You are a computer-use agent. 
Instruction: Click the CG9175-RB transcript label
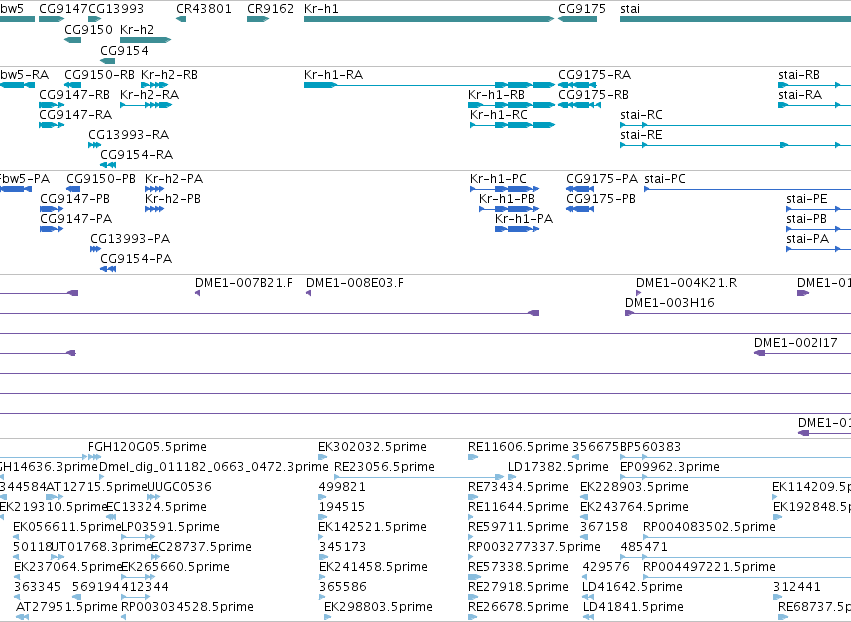point(593,94)
